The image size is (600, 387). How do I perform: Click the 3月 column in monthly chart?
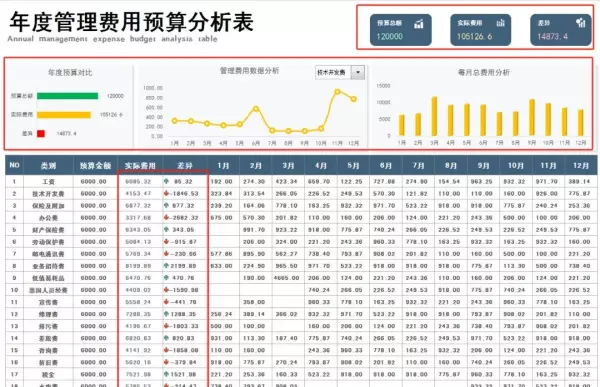[x=434, y=116]
